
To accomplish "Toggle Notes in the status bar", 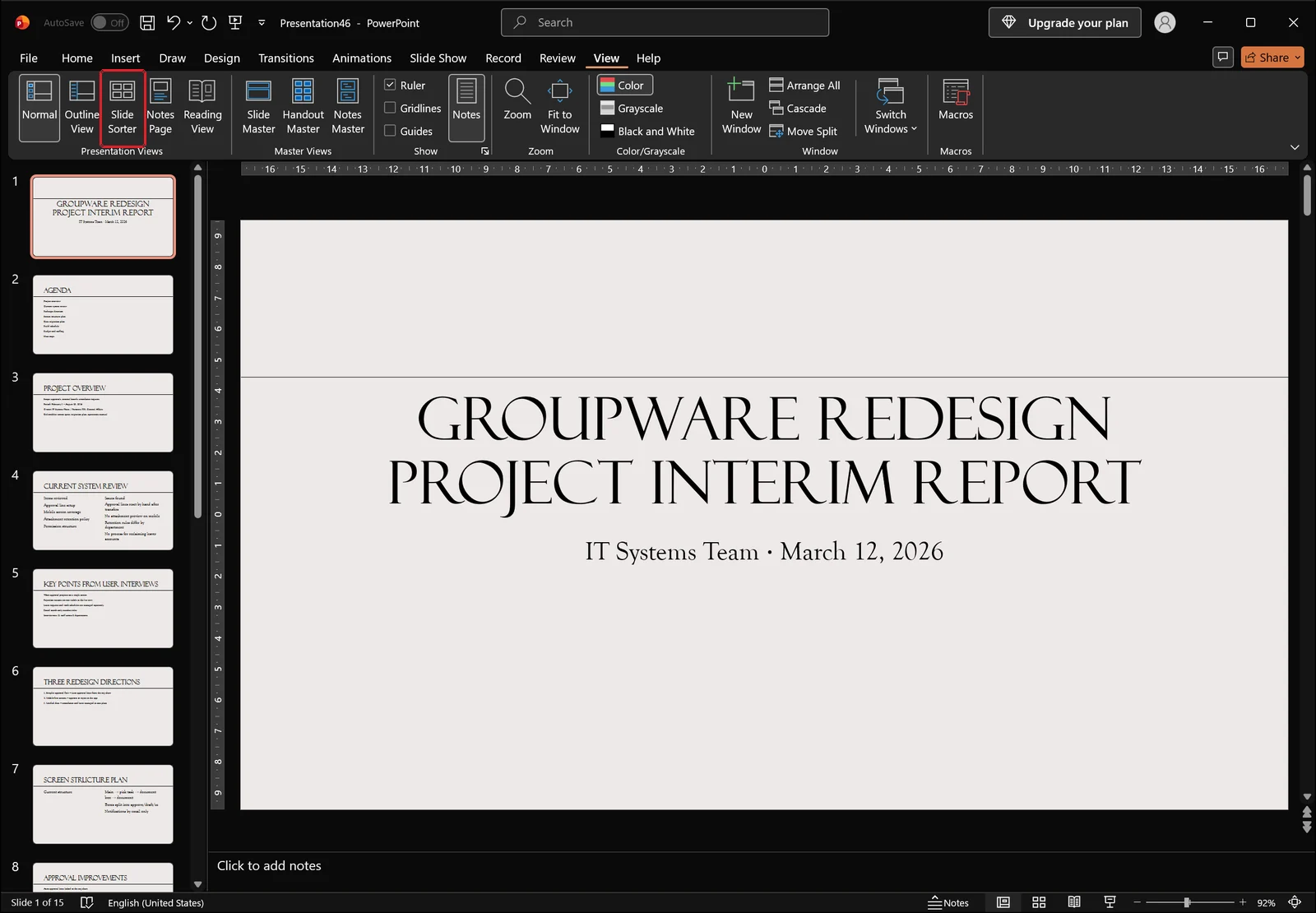I will 948,902.
